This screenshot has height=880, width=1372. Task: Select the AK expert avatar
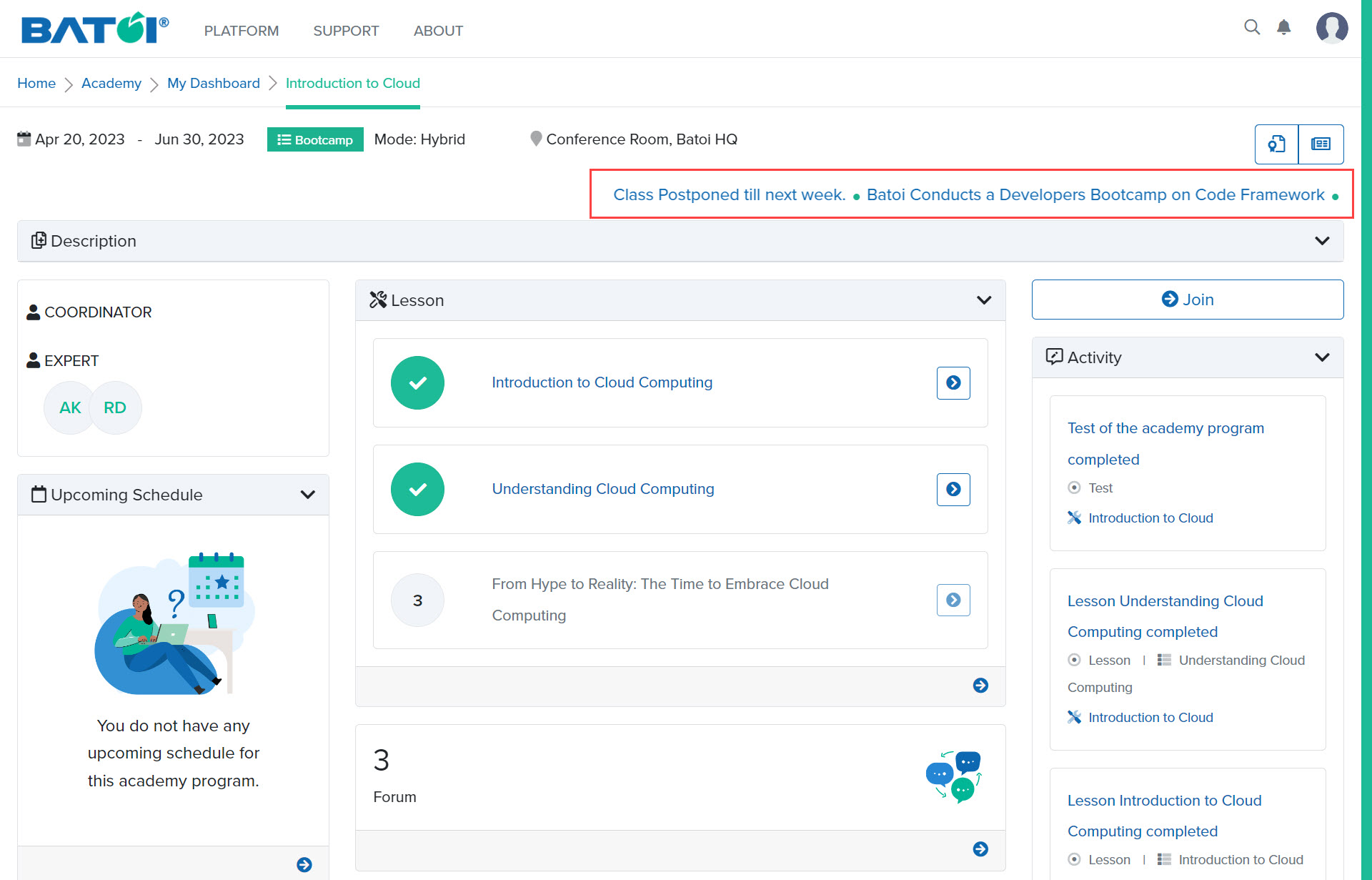tap(70, 407)
